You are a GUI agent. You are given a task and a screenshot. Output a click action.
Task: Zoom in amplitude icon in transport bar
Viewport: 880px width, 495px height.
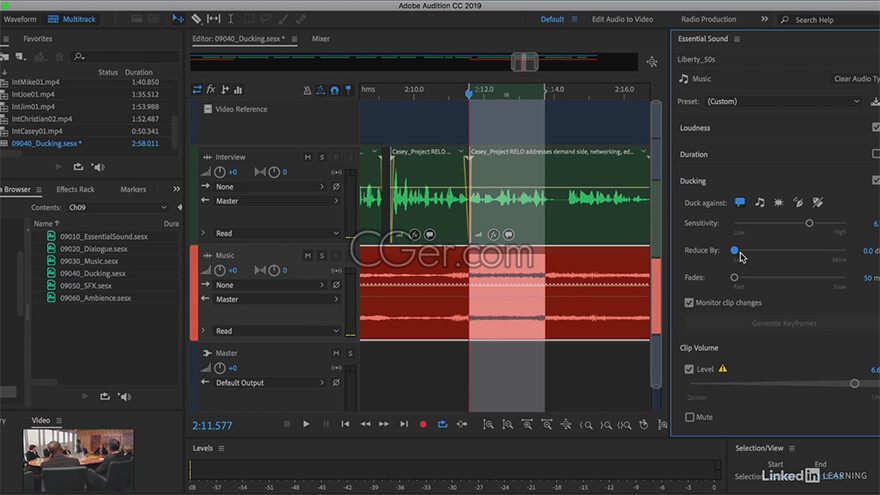[488, 425]
